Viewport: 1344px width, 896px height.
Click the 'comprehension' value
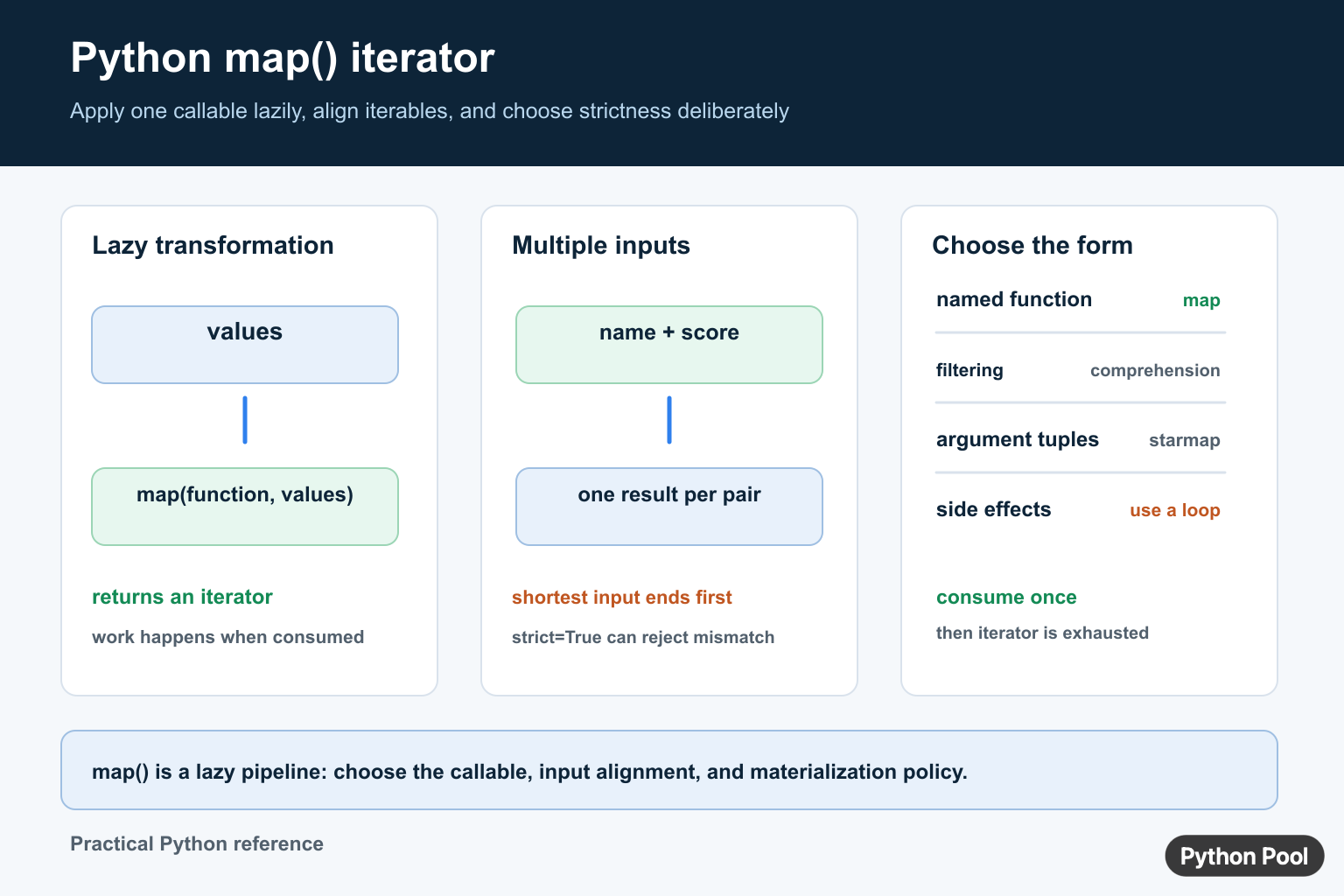coord(1155,370)
